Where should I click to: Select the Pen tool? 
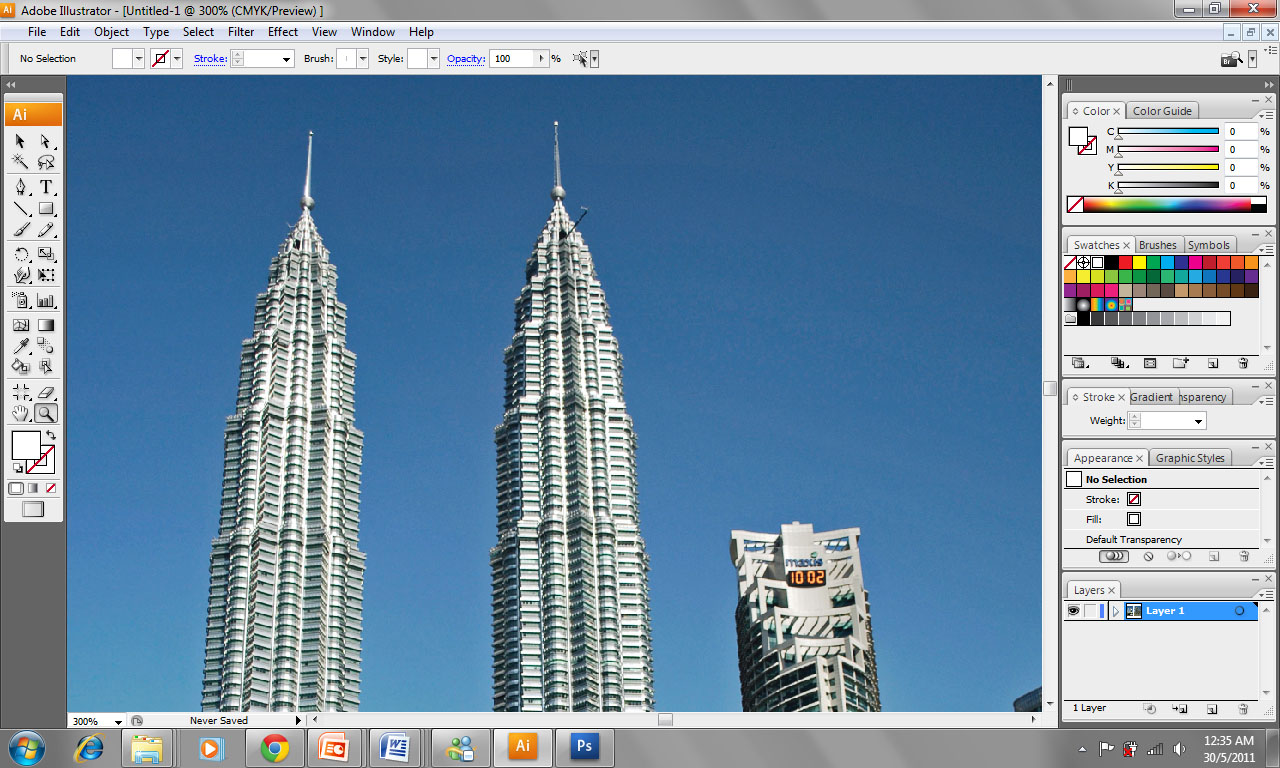click(x=21, y=187)
